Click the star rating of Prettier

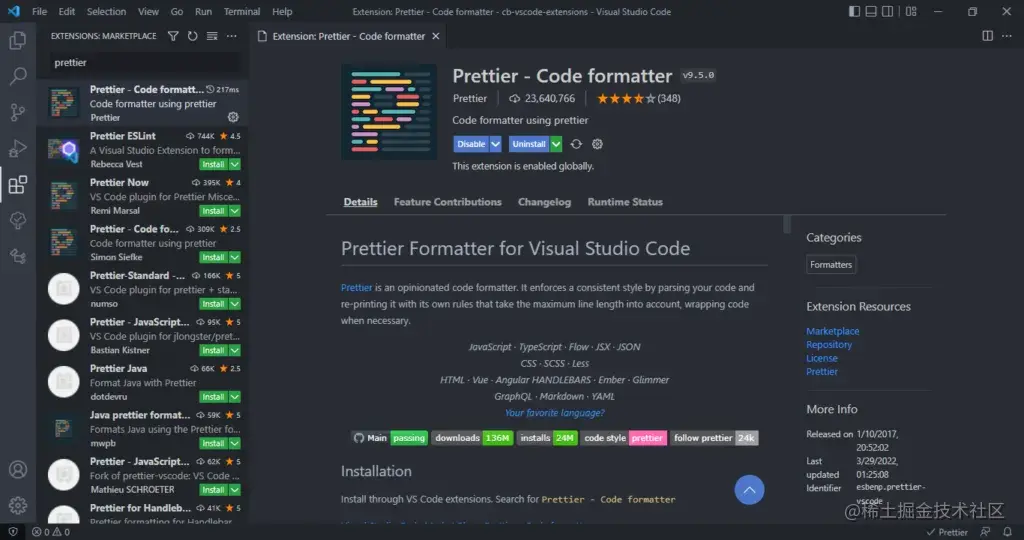click(626, 99)
